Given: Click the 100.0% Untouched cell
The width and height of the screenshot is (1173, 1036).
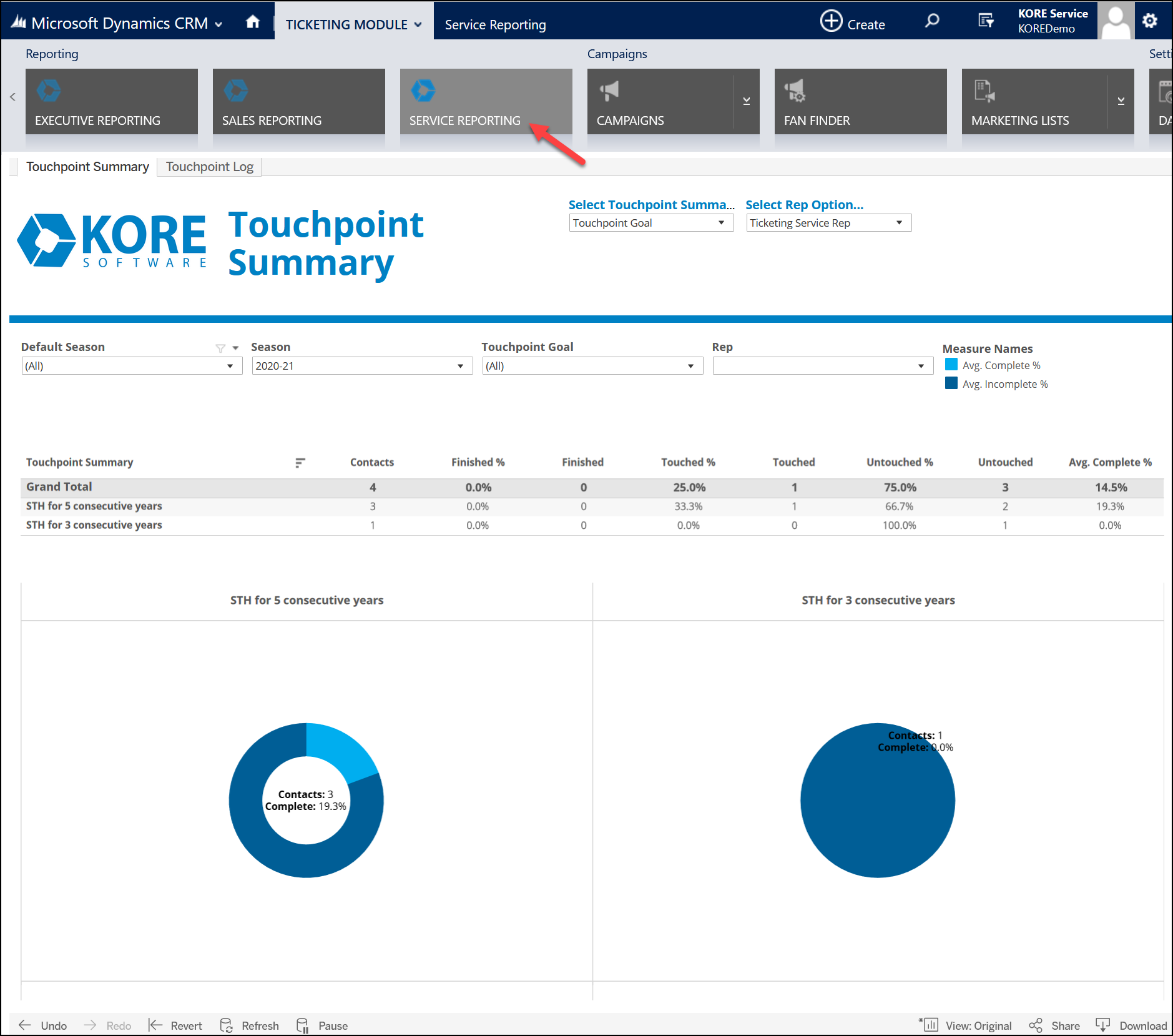Looking at the screenshot, I should pyautogui.click(x=900, y=525).
